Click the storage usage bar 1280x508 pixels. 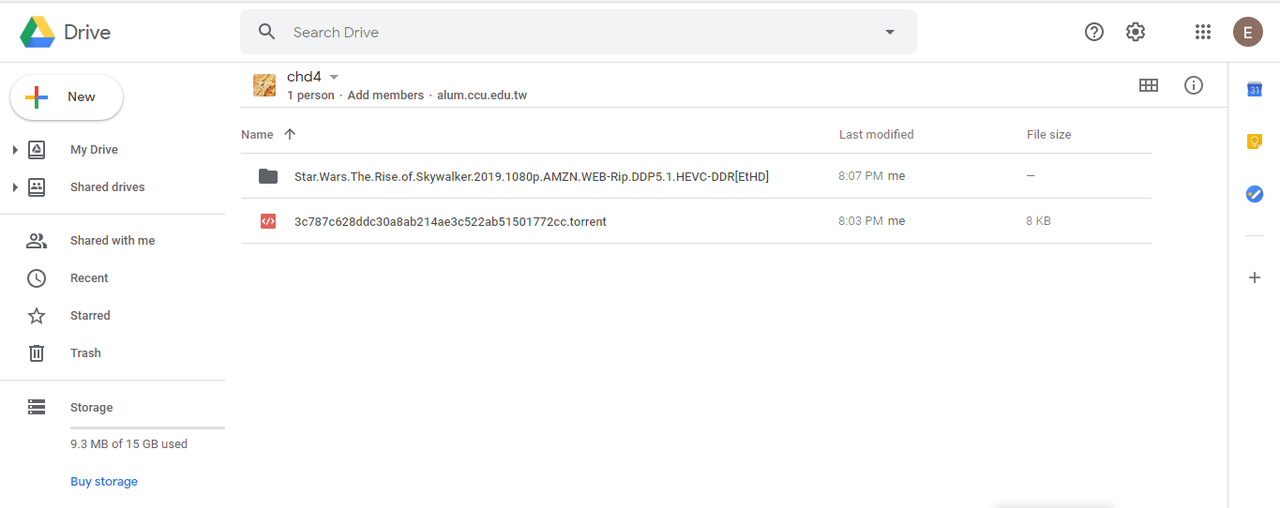pos(147,428)
